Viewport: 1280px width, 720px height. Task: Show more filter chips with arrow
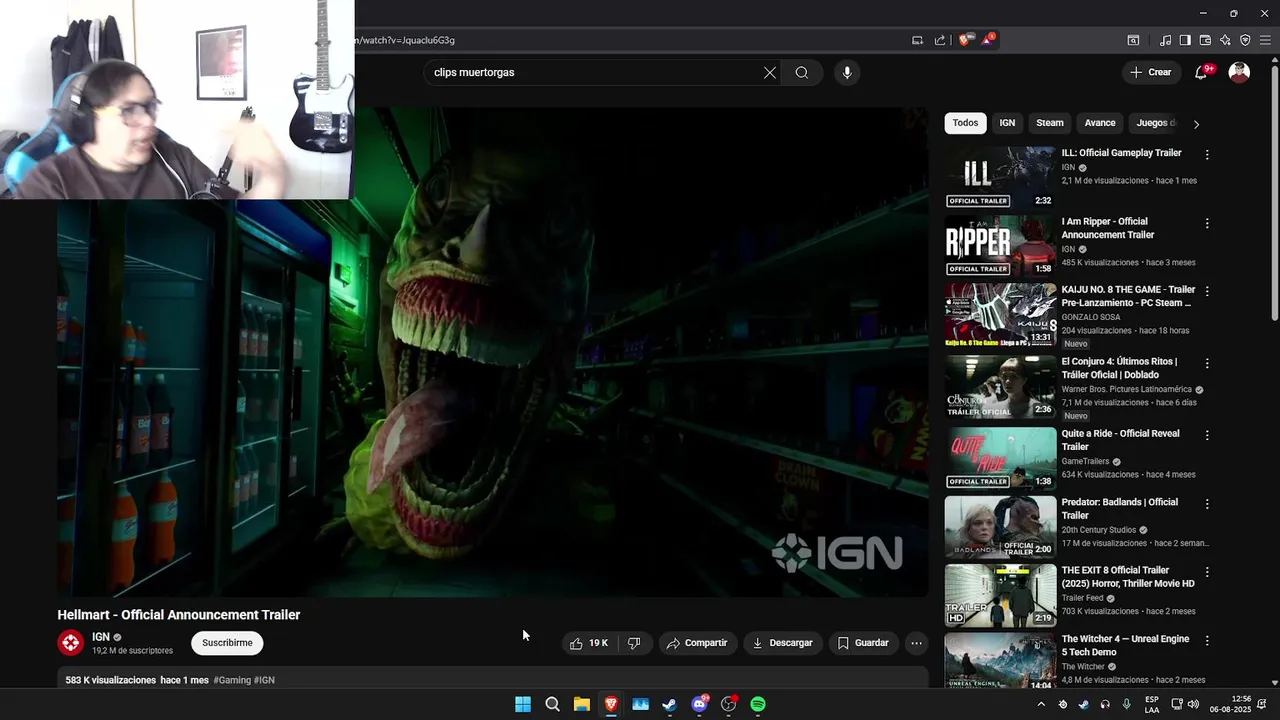click(x=1196, y=124)
